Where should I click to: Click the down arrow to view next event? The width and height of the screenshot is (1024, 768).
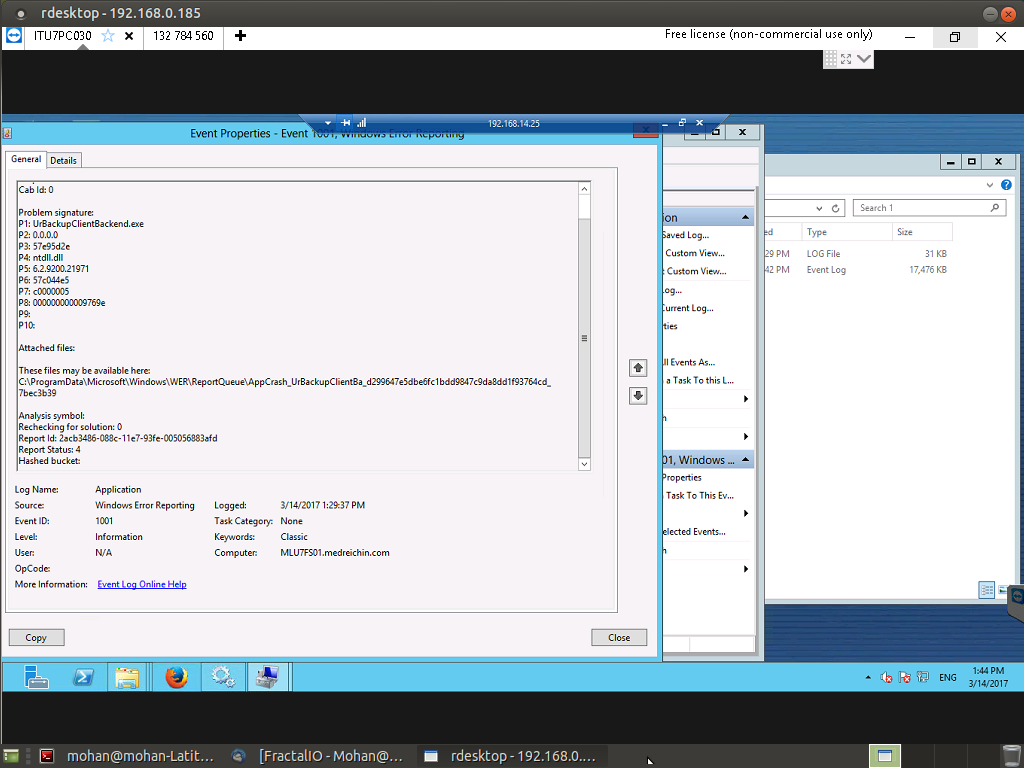(x=638, y=396)
